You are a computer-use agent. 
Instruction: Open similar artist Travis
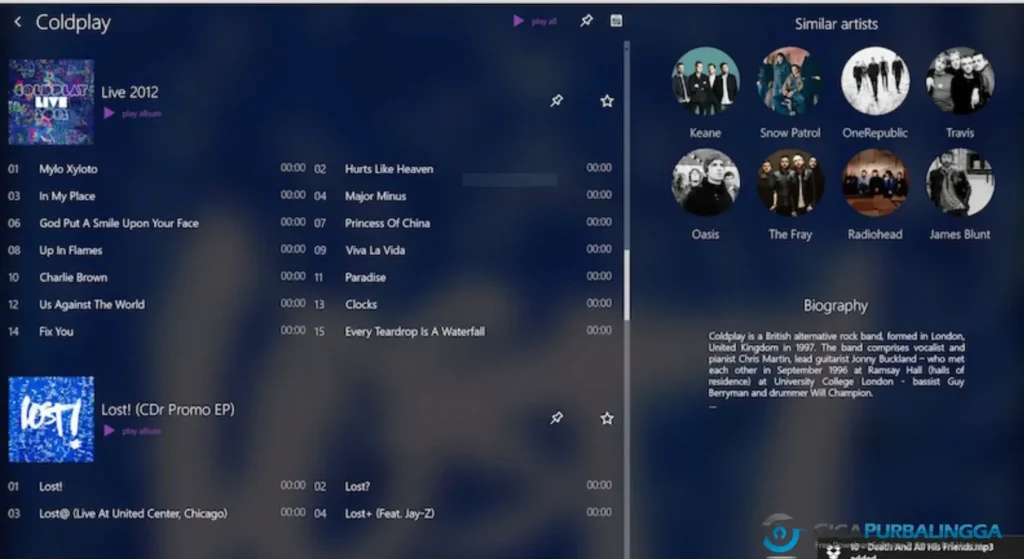tap(960, 81)
